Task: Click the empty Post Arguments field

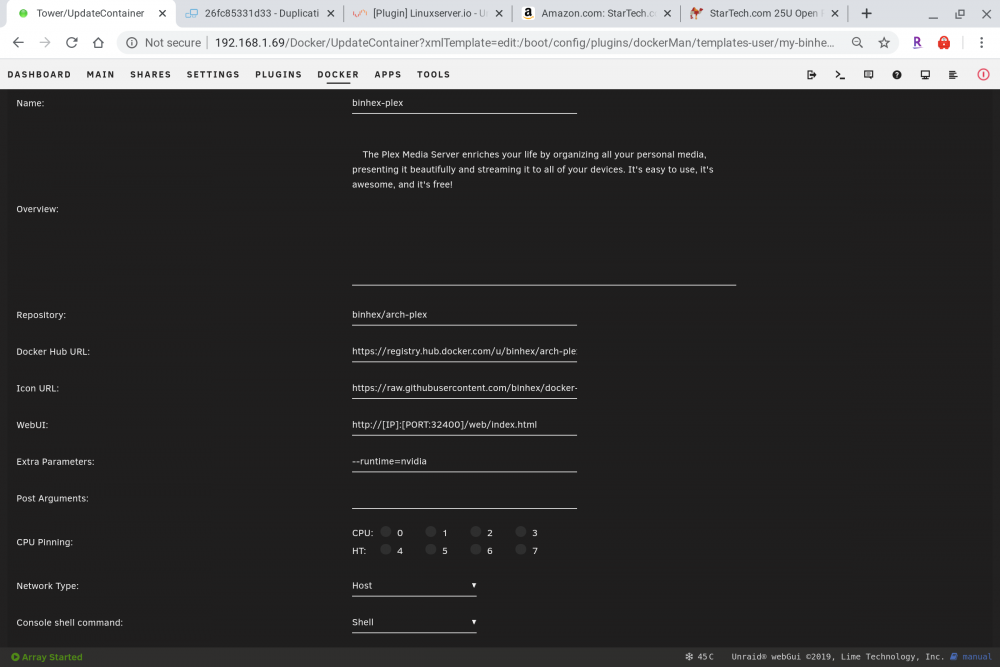Action: 464,498
